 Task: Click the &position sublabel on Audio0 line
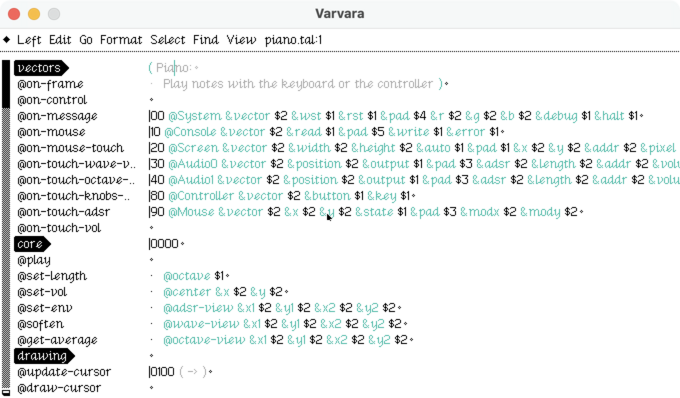(x=314, y=164)
